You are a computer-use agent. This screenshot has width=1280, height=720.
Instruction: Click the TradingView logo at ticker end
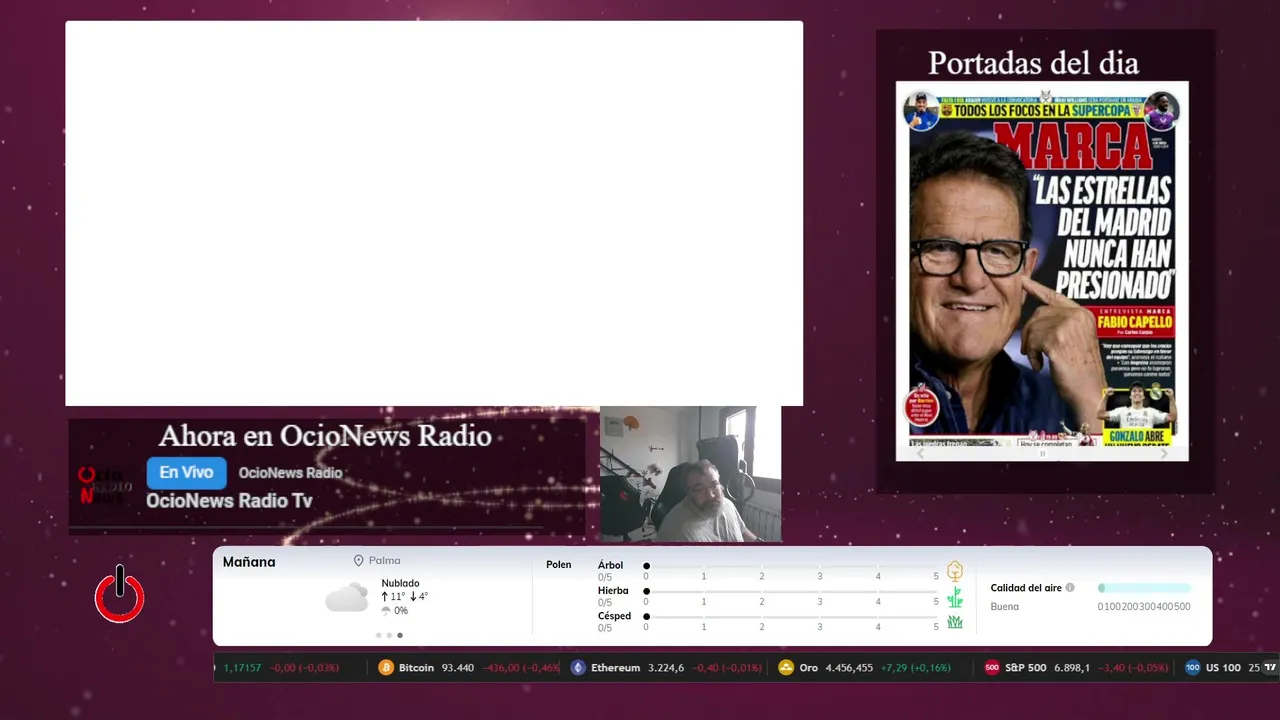(x=1271, y=667)
